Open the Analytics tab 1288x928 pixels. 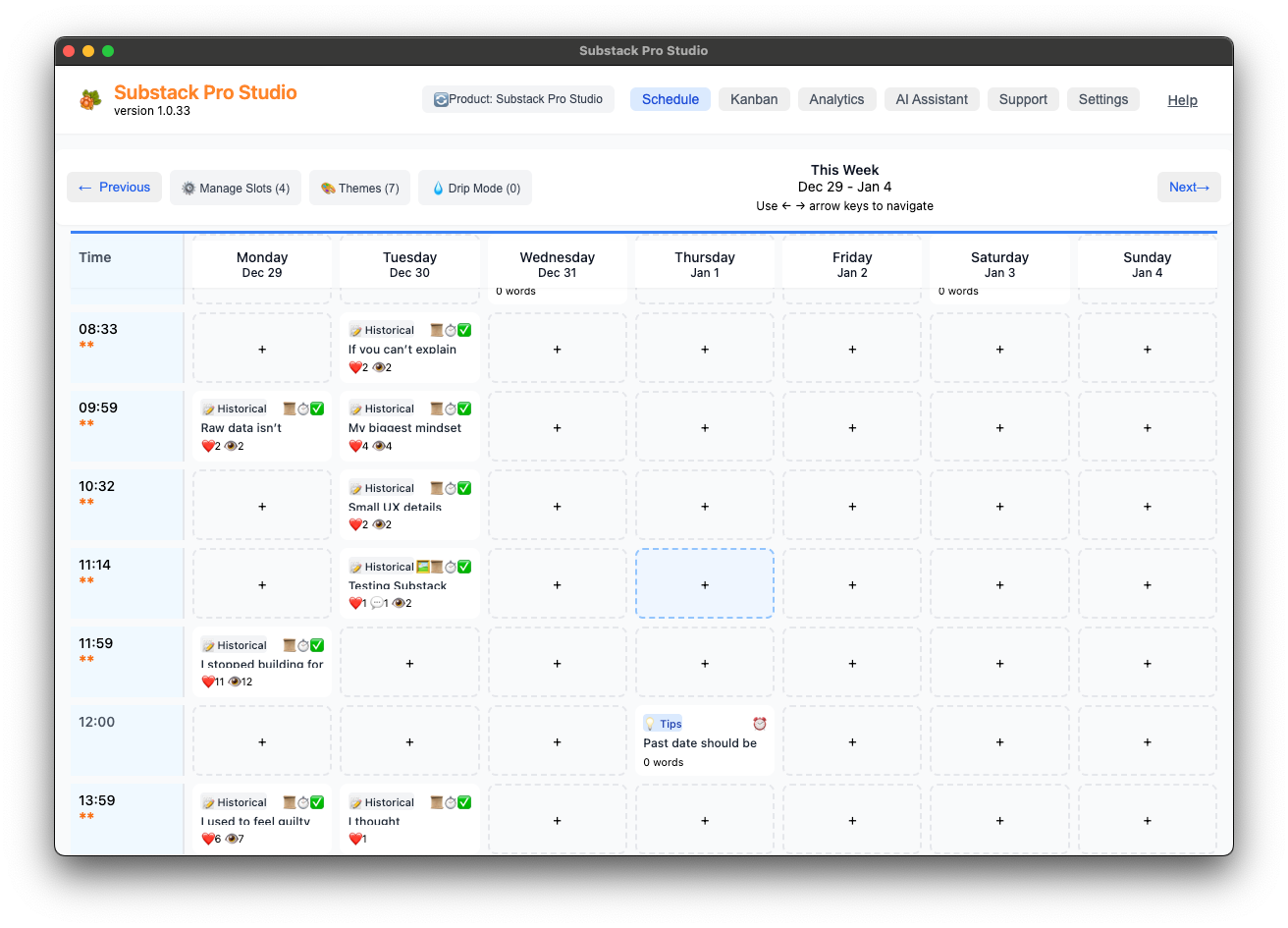tap(836, 99)
